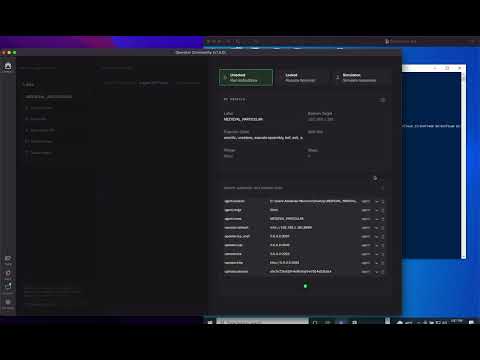Image resolution: width=480 pixels, height=360 pixels.
Task: Select the highlighted MEDICAL entry in left list
Action: point(49,97)
